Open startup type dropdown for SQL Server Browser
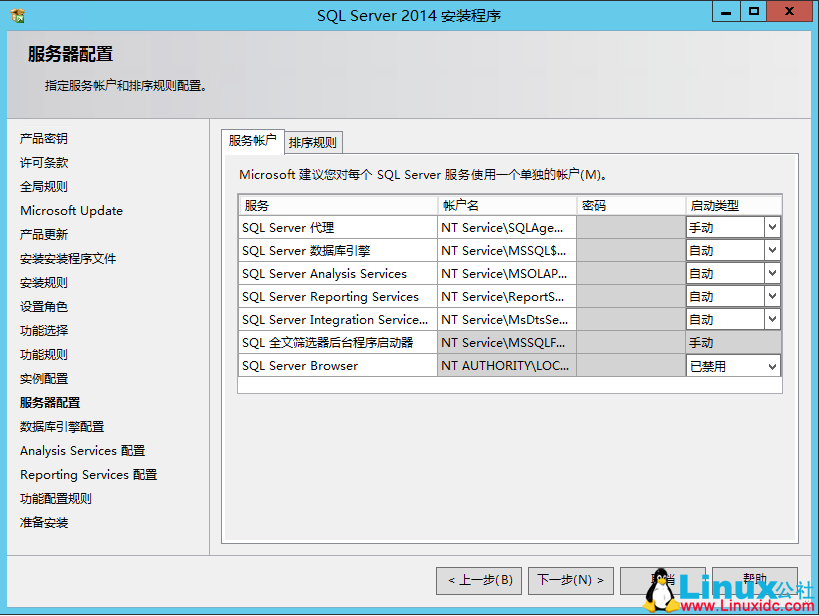The image size is (819, 616). coord(771,366)
